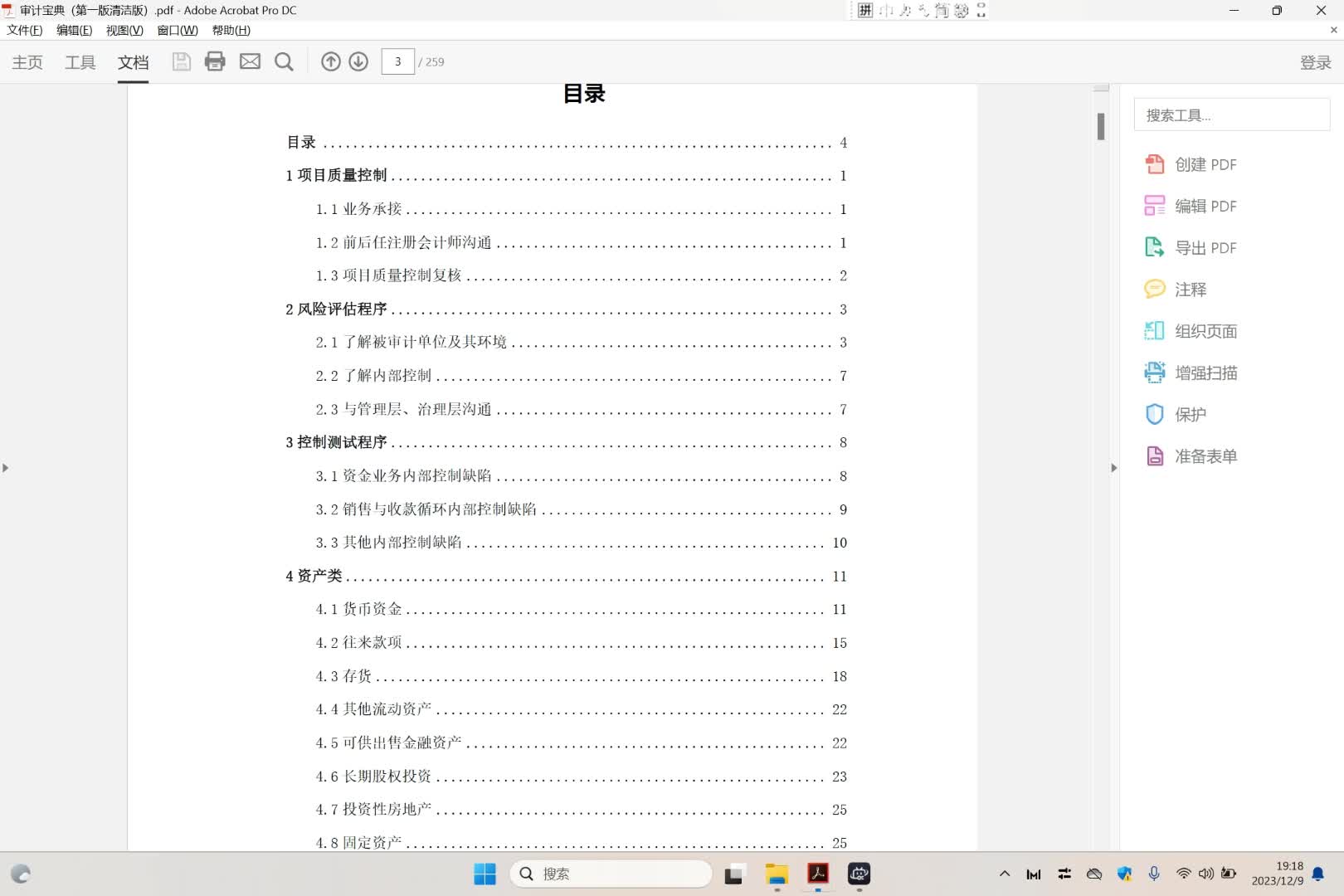Jump to TOC entry 1.1 业务承接
The width and height of the screenshot is (1344, 896).
[581, 209]
